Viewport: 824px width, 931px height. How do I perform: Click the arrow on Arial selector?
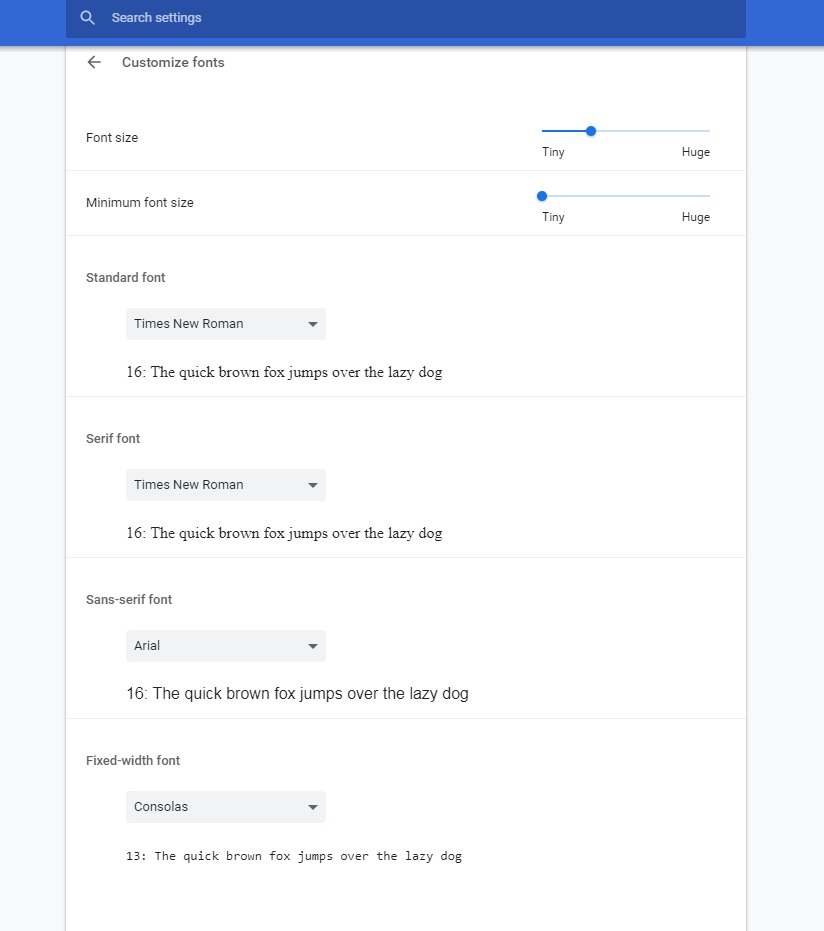[313, 646]
